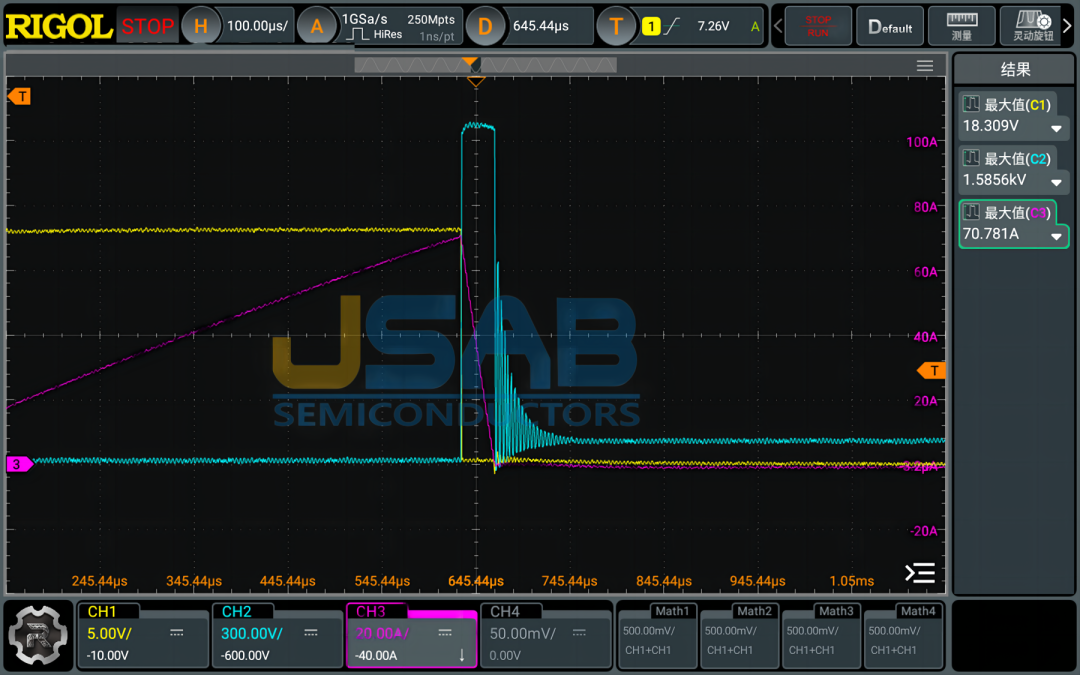Click CH1 DC coupling icon
This screenshot has width=1080, height=675.
(x=177, y=633)
